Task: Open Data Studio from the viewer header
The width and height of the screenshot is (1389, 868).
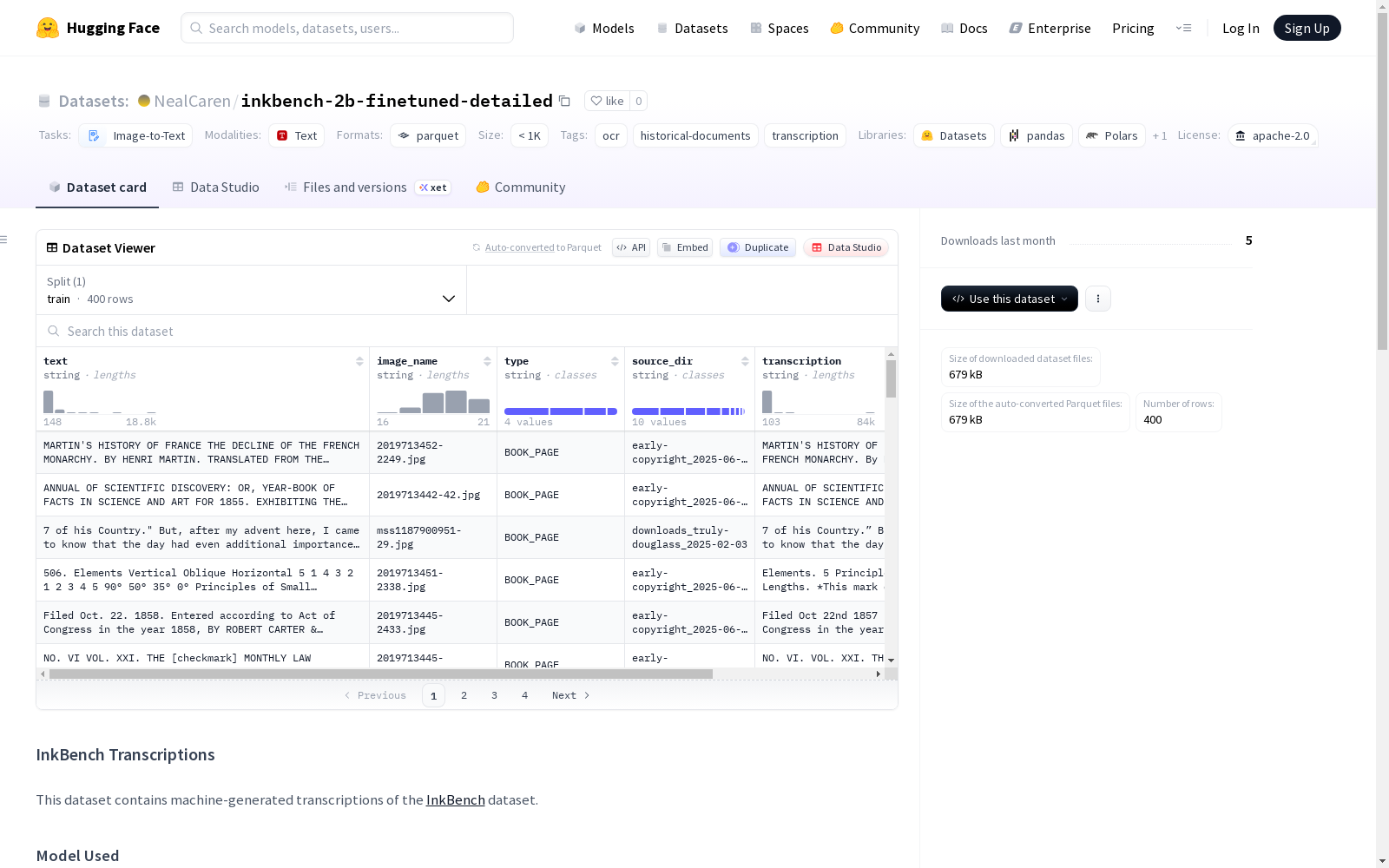Action: [846, 247]
